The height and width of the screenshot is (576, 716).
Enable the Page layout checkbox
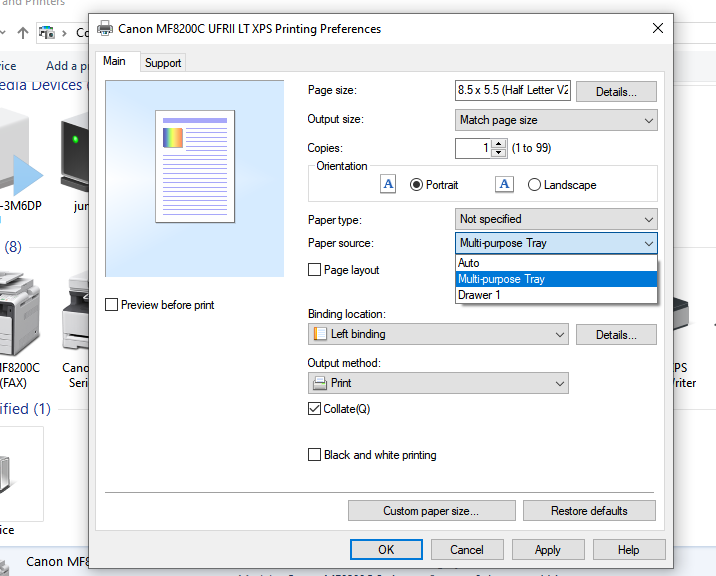pyautogui.click(x=314, y=270)
